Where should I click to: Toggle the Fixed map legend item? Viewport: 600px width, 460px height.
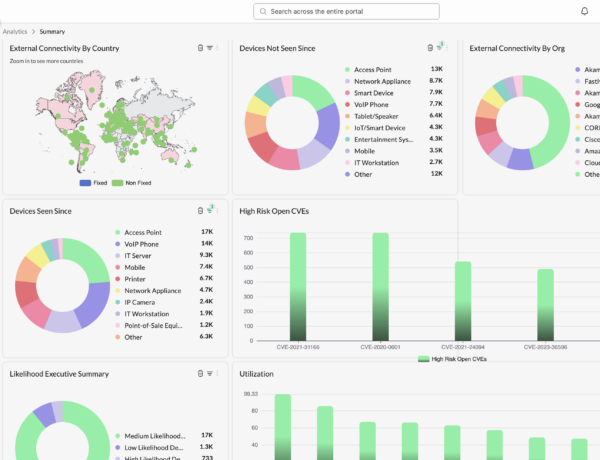93,183
